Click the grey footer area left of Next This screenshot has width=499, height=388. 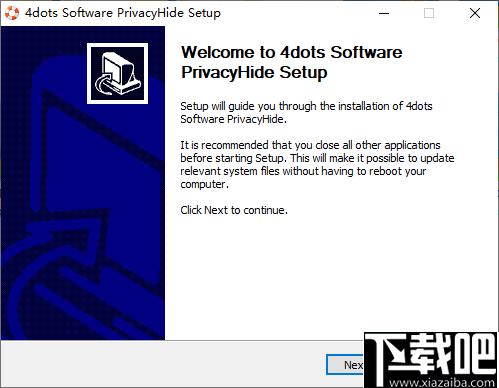[163, 364]
